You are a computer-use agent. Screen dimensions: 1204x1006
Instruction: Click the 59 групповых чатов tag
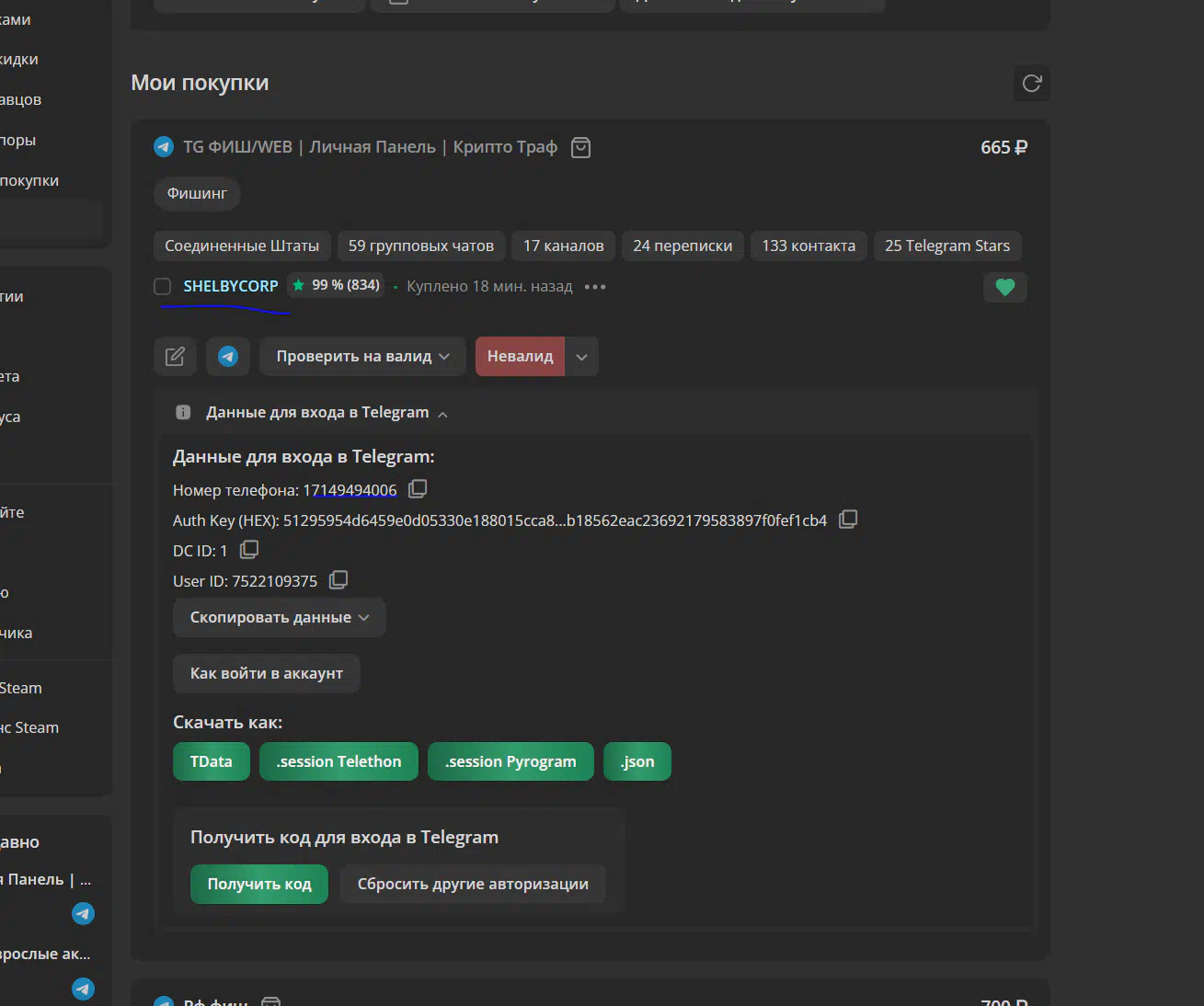[421, 246]
